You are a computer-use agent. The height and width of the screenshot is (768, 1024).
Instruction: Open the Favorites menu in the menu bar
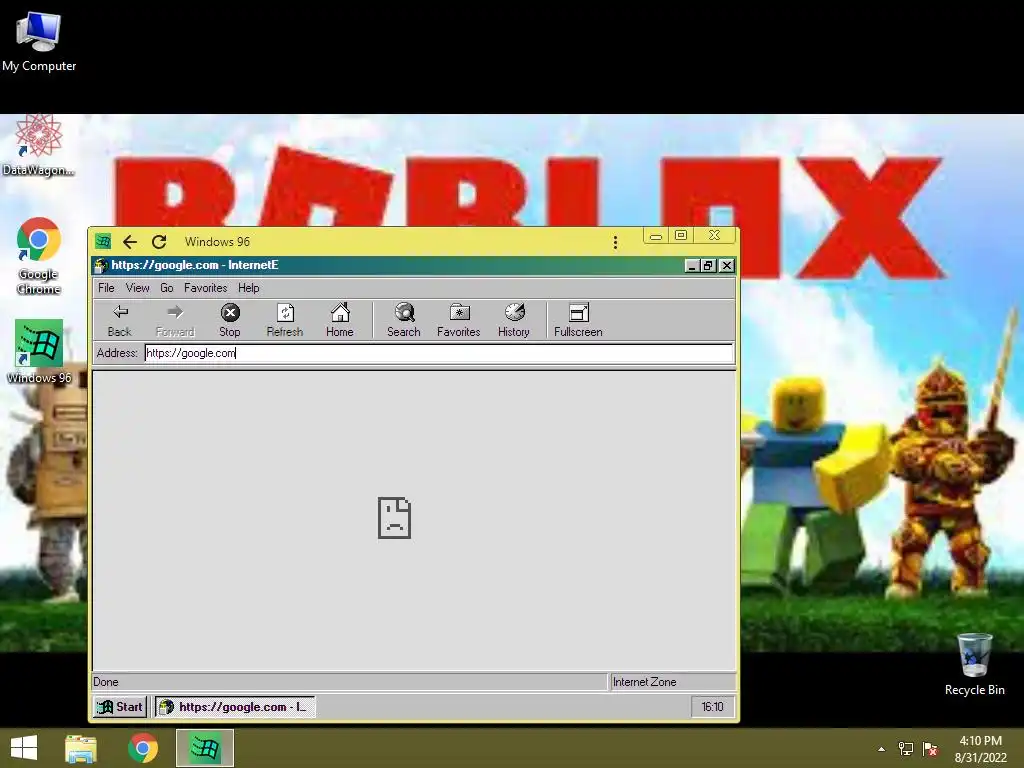tap(206, 288)
